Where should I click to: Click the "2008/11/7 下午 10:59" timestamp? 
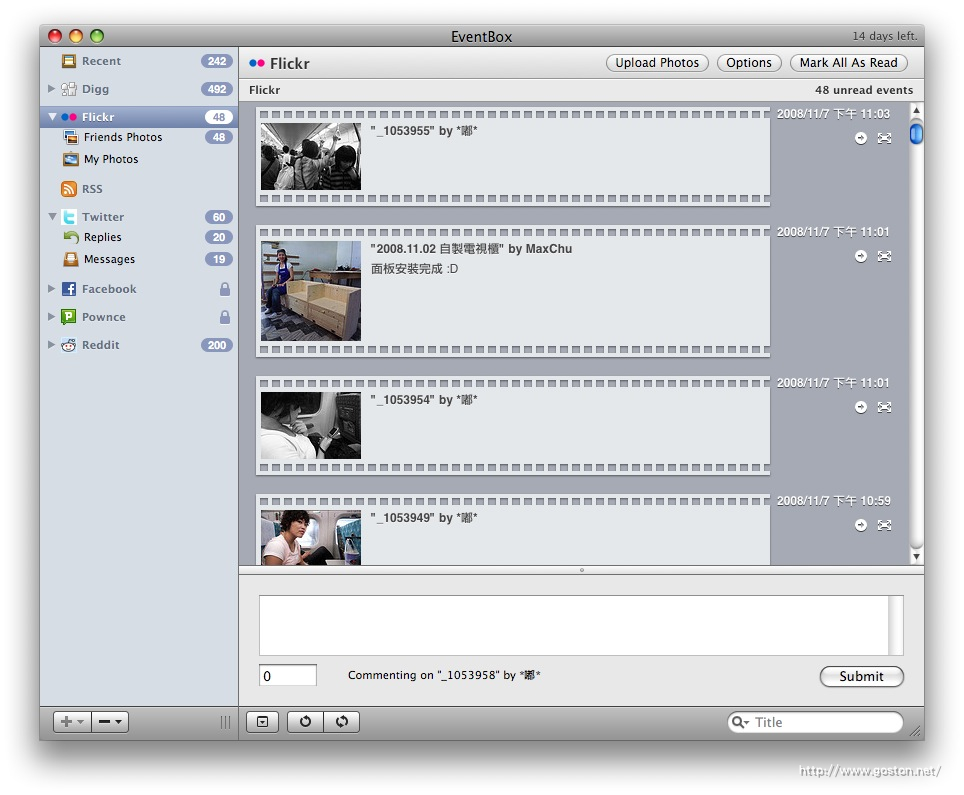(x=833, y=501)
